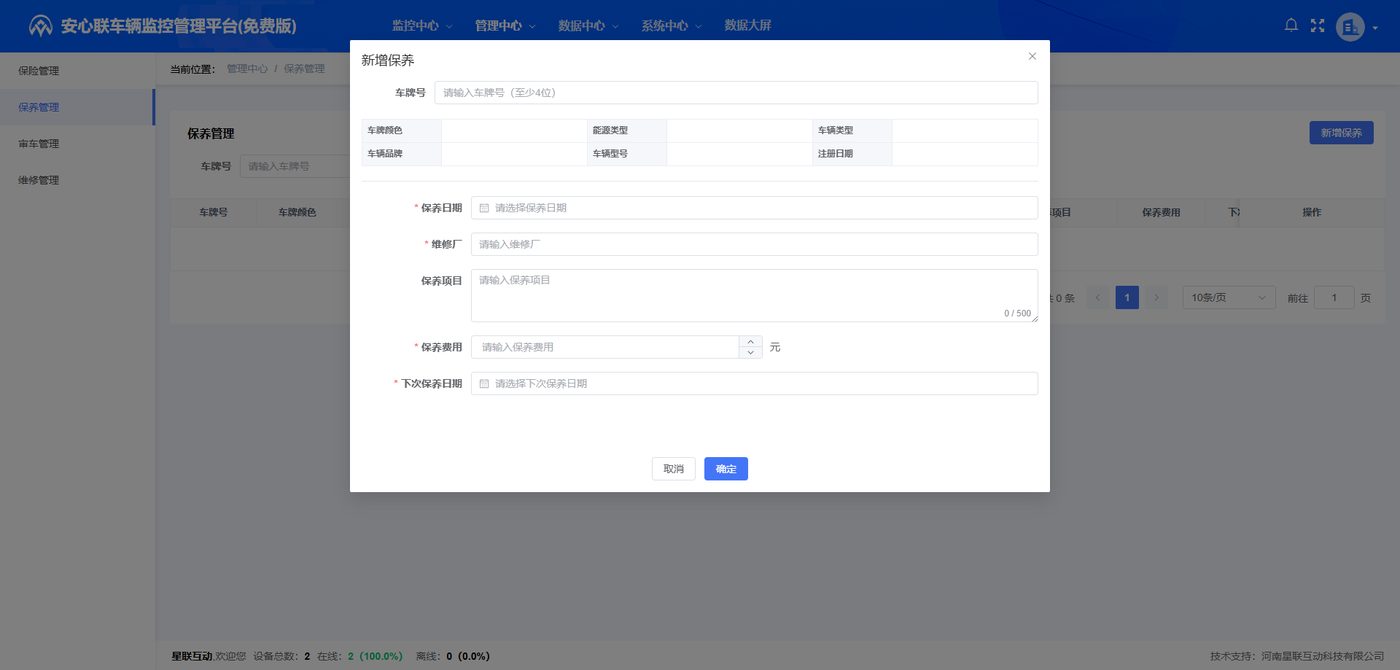Click 河南星联互动科技有限公司 footer text
Screen dimensions: 1400x670
pyautogui.click(x=1323, y=657)
